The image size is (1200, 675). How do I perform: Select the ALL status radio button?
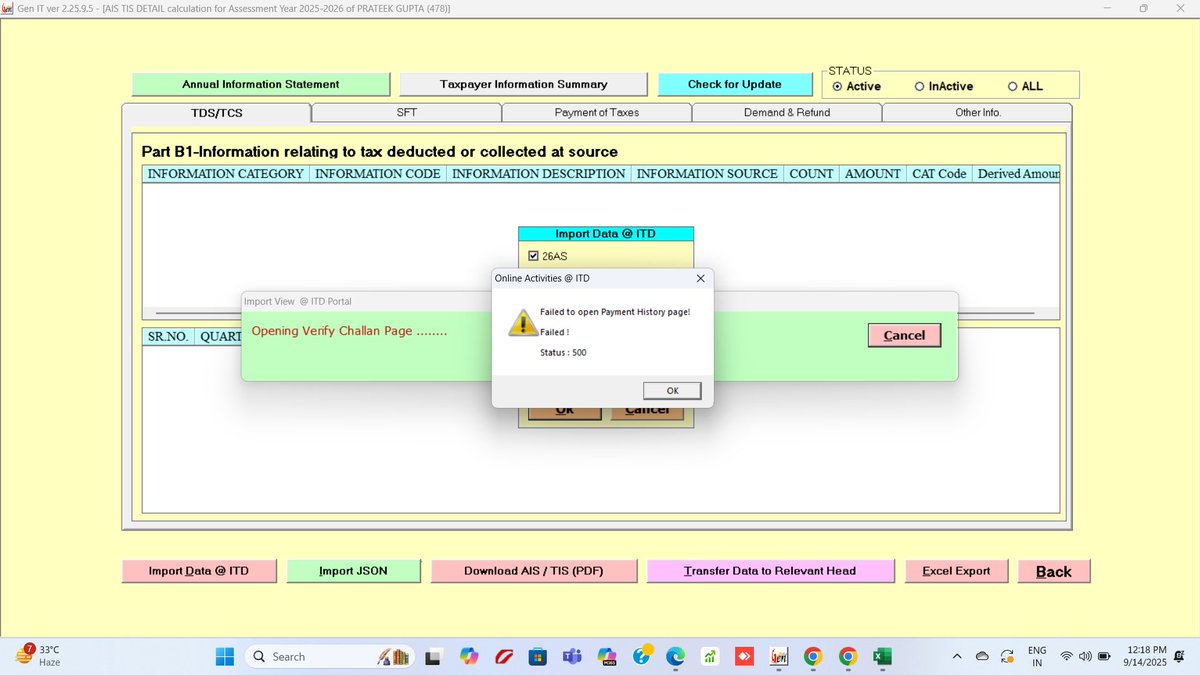pos(1013,87)
